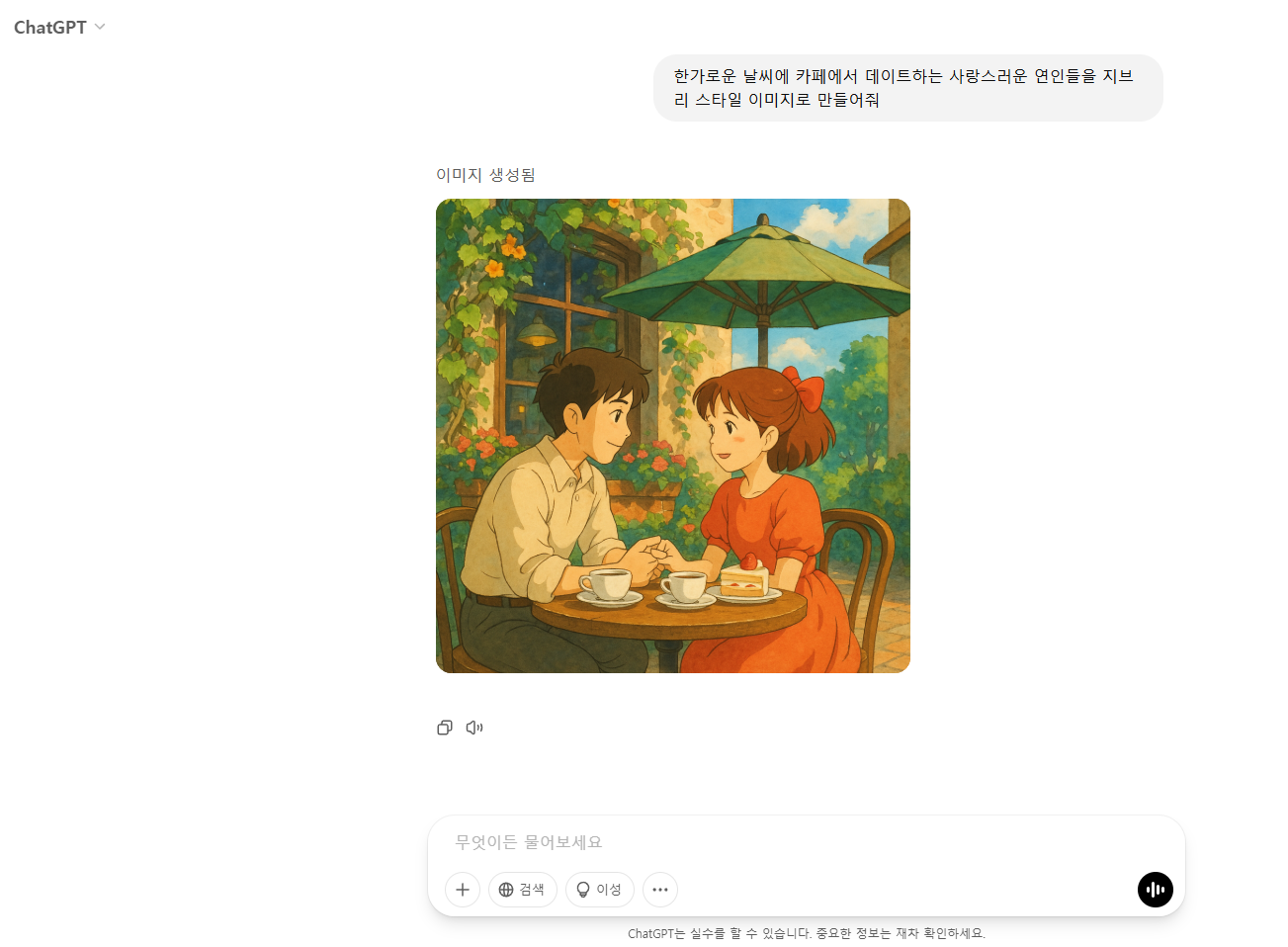Screen dimensions: 1288x947
Task: Click the 이미지 생성됨 status label
Action: coord(485,175)
